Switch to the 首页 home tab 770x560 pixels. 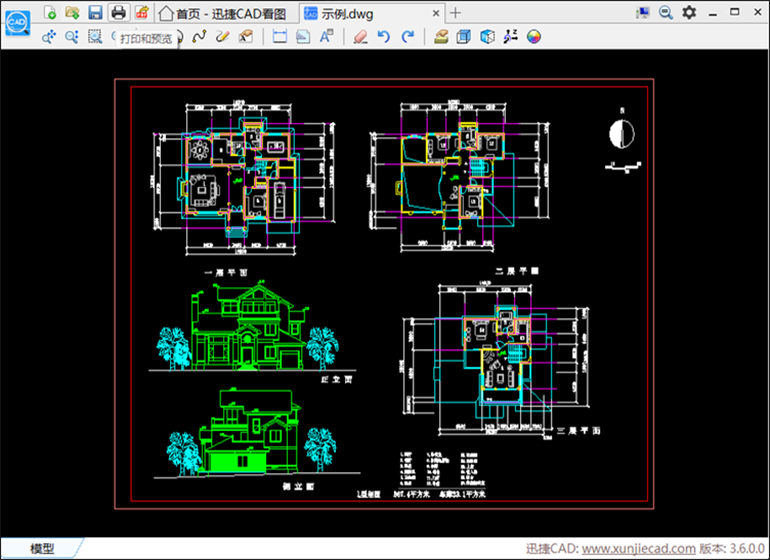coord(226,13)
